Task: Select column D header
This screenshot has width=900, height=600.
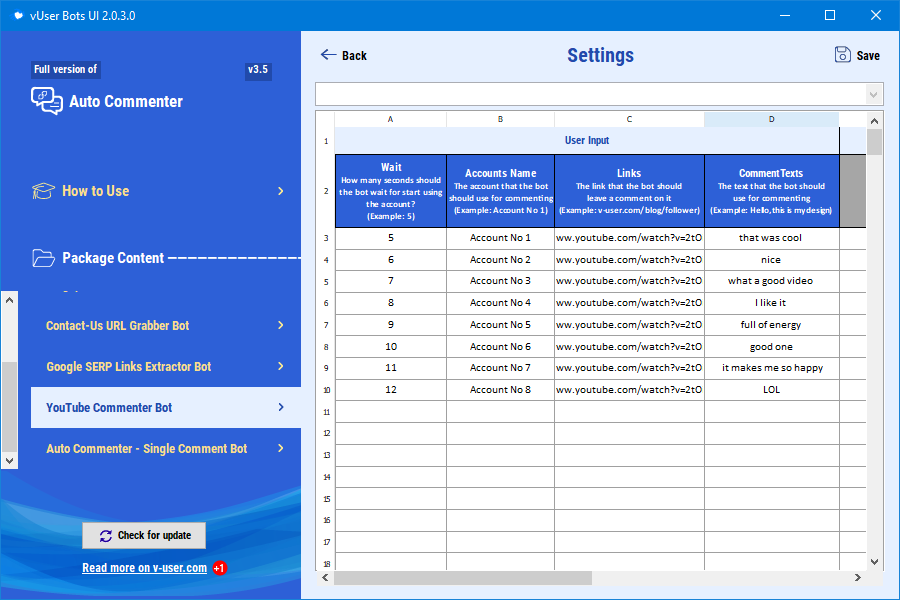Action: click(771, 119)
